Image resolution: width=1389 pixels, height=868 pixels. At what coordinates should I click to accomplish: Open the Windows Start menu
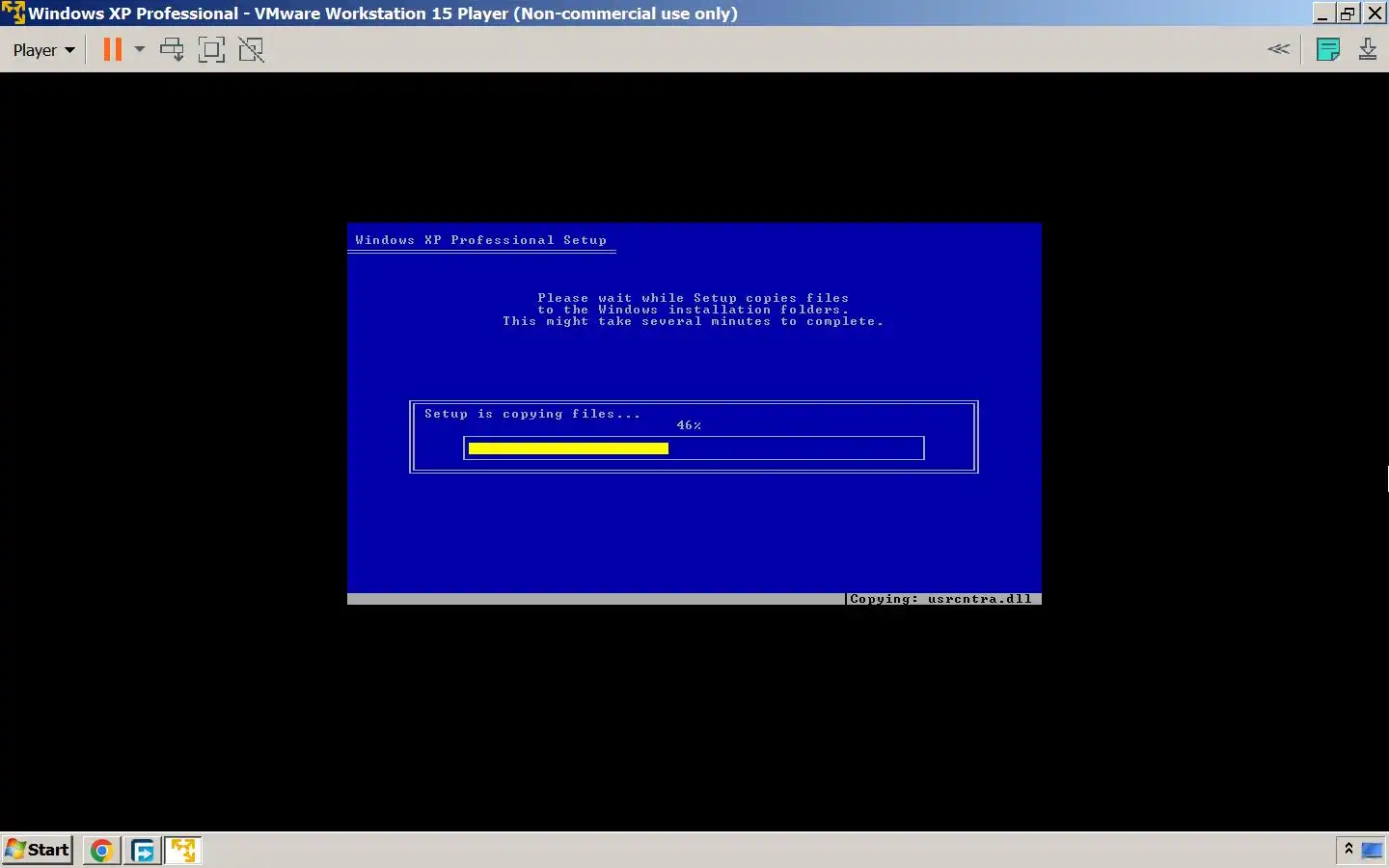tap(38, 850)
